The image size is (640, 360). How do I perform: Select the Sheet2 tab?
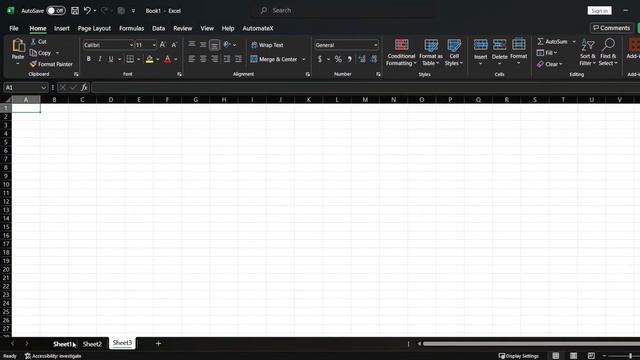tap(92, 344)
